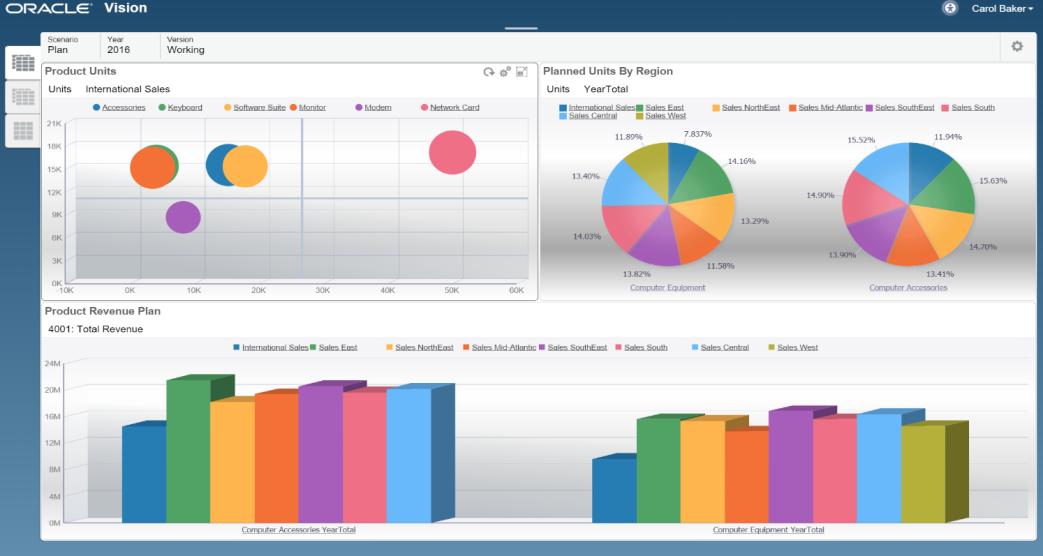Open the accessibility settings icon
The height and width of the screenshot is (556, 1043).
pyautogui.click(x=950, y=8)
